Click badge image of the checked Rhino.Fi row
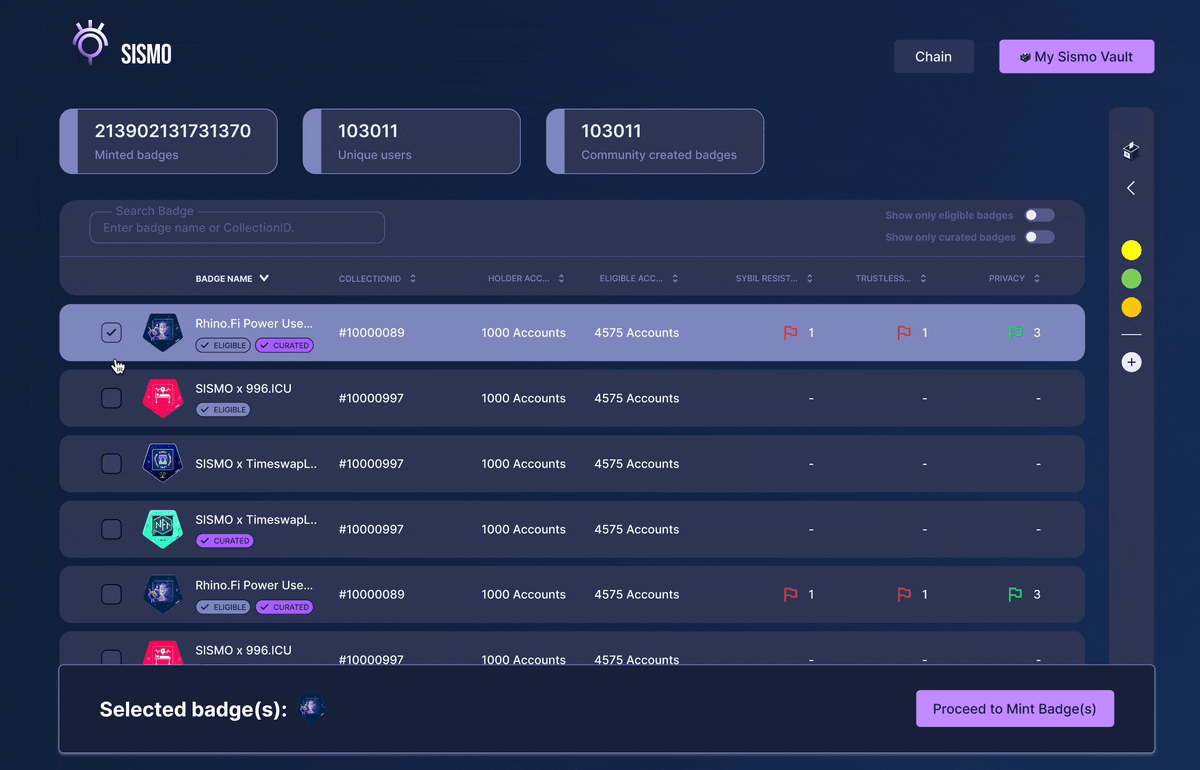 [x=162, y=332]
